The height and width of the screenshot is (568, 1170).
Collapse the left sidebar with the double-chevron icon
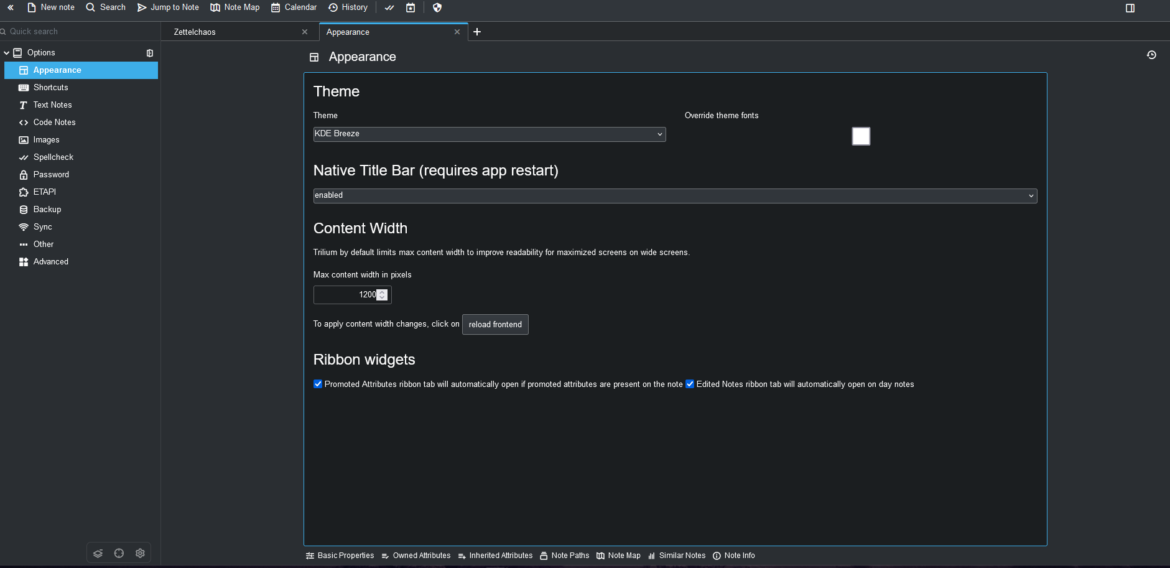coord(10,7)
